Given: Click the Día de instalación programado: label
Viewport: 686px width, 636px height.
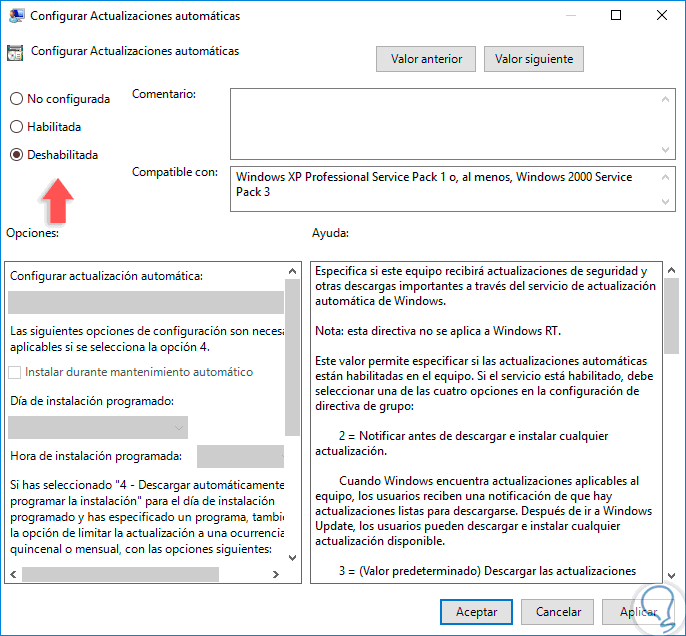Looking at the screenshot, I should click(x=92, y=401).
